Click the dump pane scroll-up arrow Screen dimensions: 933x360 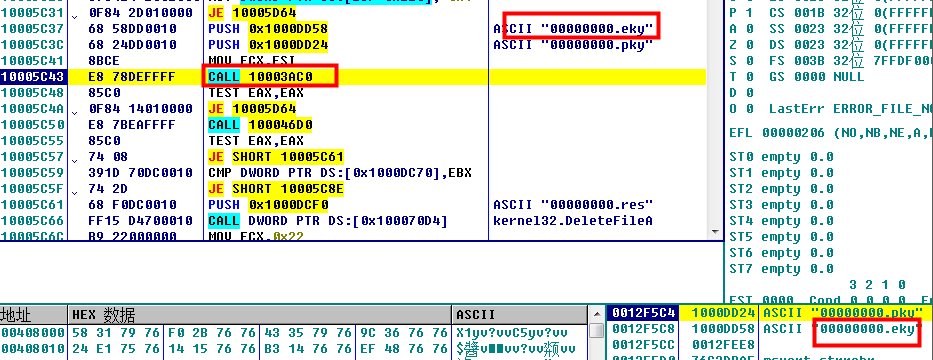(x=597, y=314)
